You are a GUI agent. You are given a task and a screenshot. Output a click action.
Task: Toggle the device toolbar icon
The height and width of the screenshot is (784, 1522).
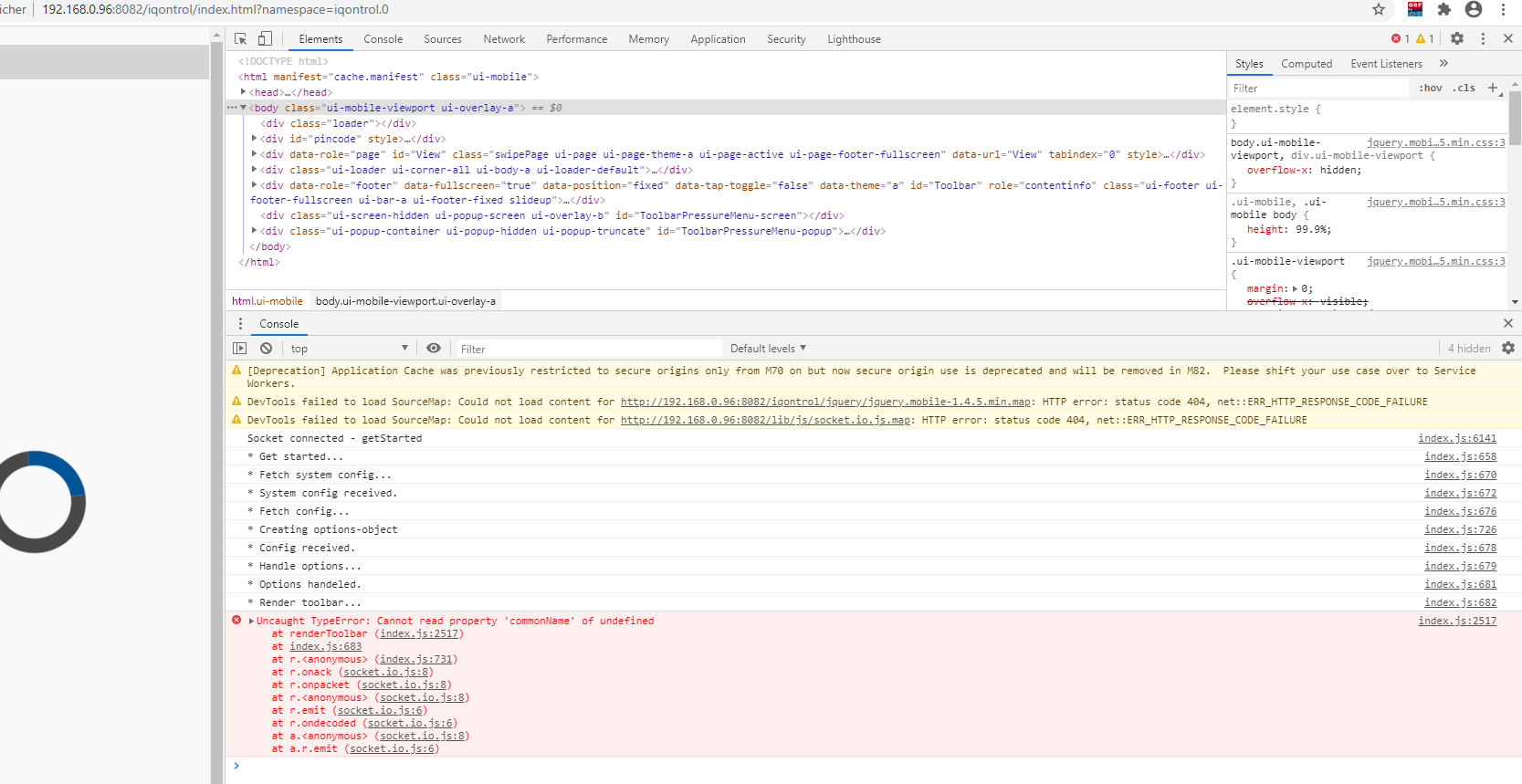pos(265,39)
